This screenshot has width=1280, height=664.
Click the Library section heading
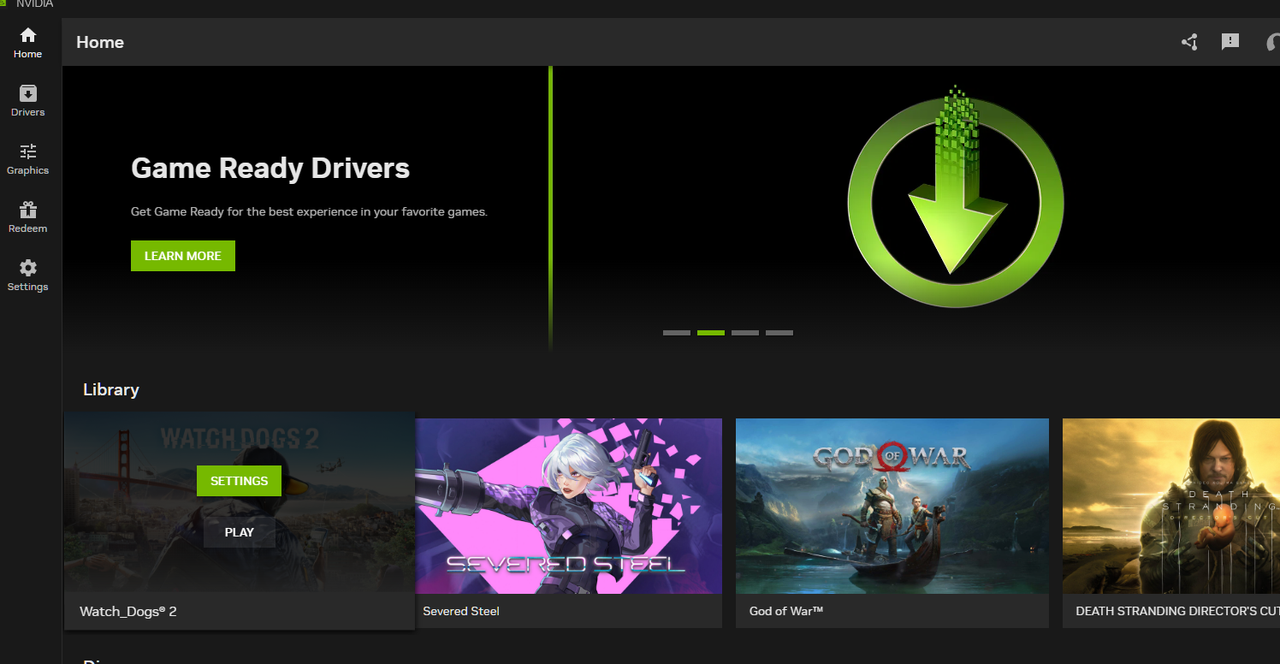pyautogui.click(x=111, y=390)
